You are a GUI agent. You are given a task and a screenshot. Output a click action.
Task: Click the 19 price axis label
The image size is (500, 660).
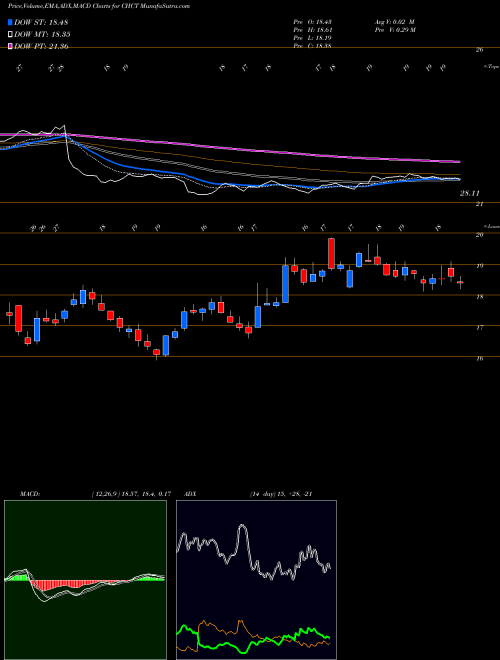pos(479,266)
